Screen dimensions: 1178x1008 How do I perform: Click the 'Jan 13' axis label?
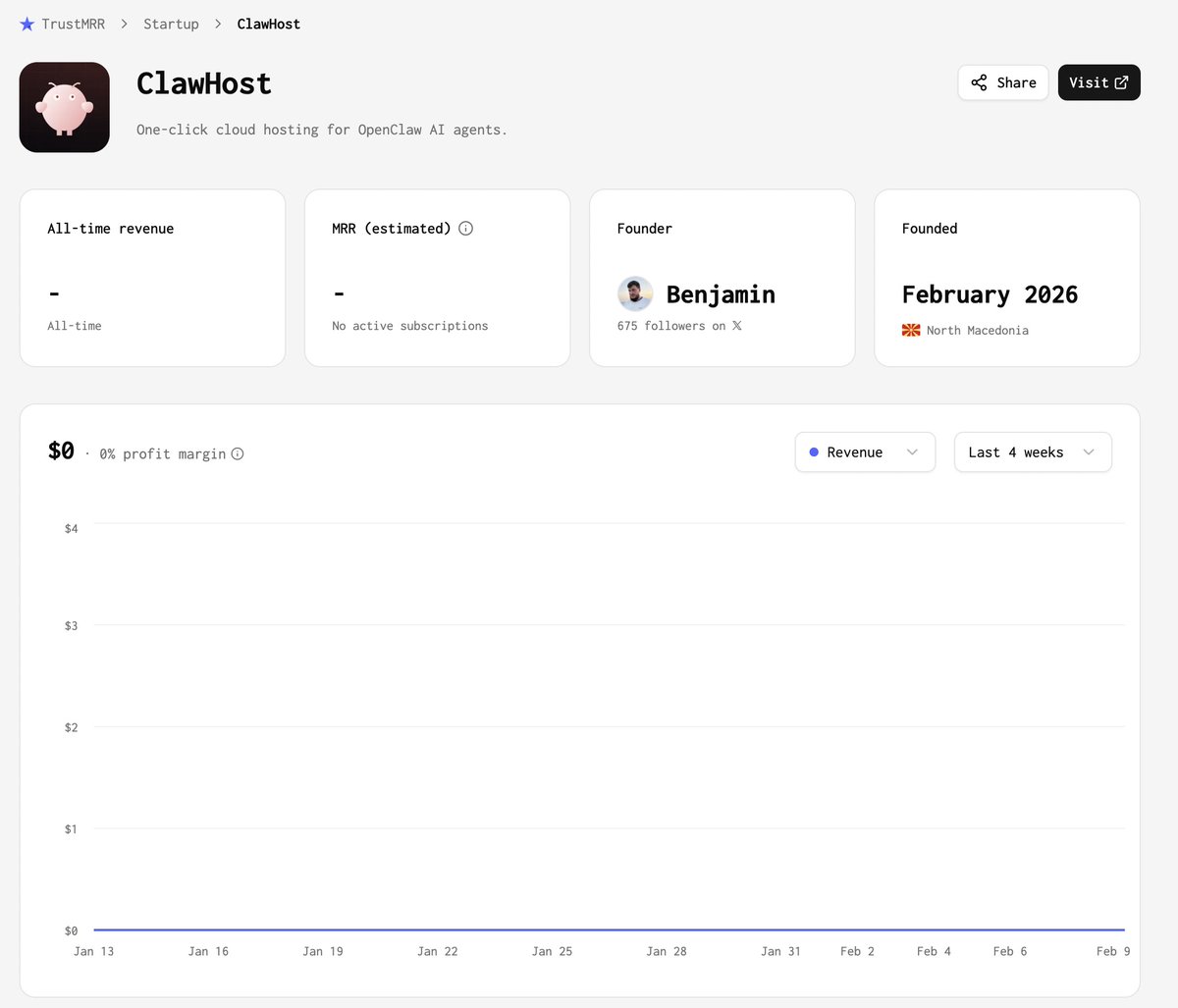94,951
